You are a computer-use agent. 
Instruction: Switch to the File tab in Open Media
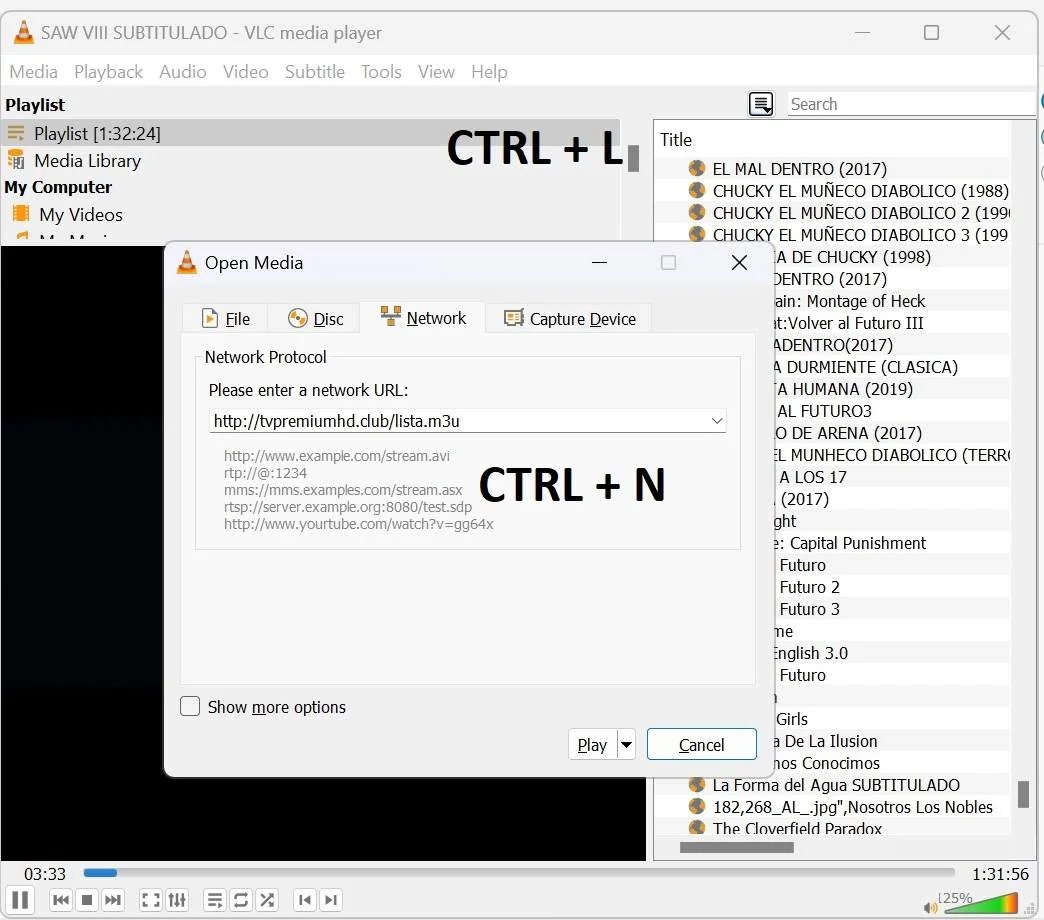[225, 319]
